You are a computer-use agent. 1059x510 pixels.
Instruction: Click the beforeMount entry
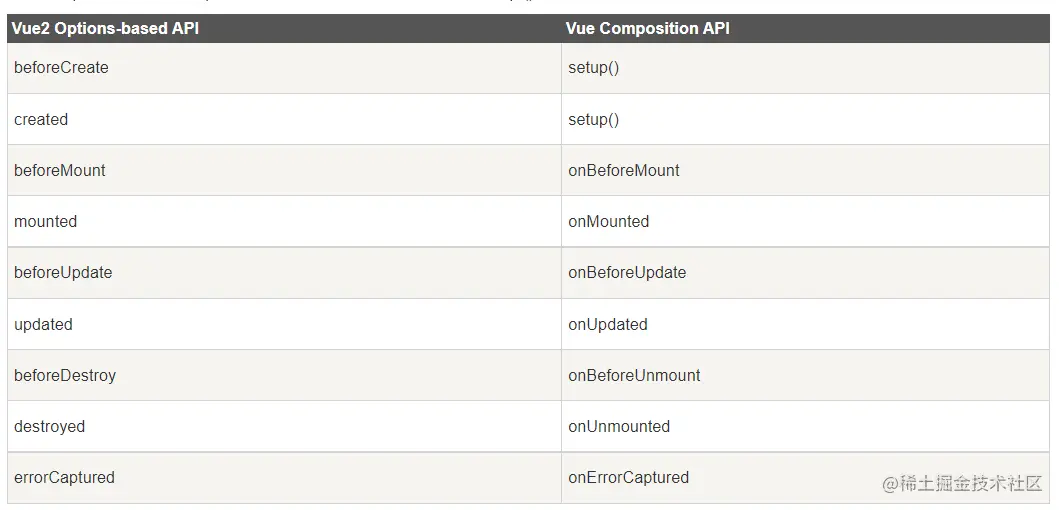(59, 170)
